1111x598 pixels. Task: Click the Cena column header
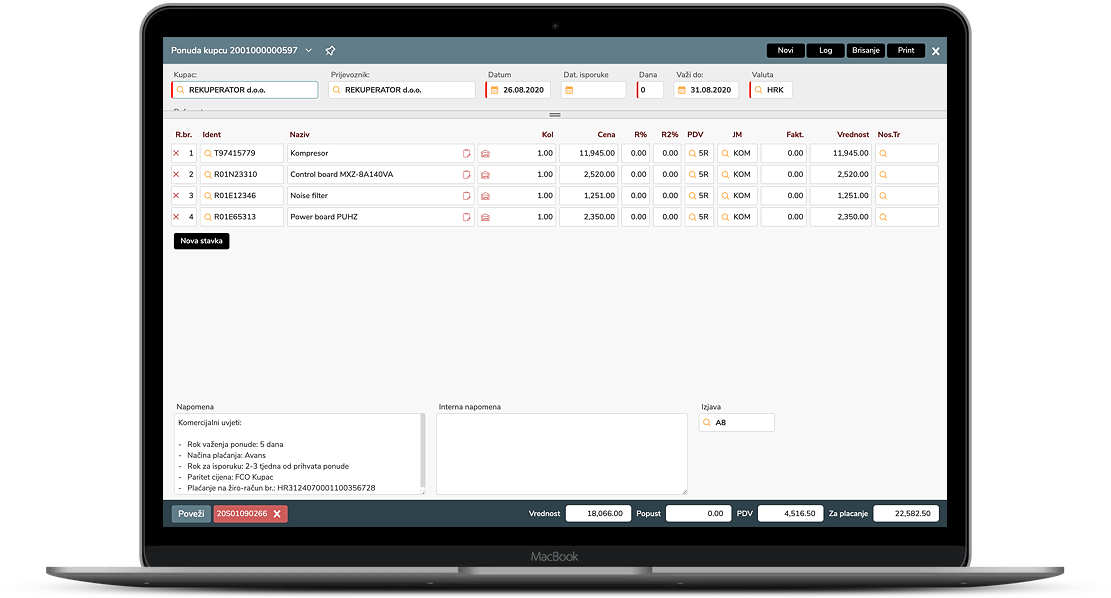606,135
